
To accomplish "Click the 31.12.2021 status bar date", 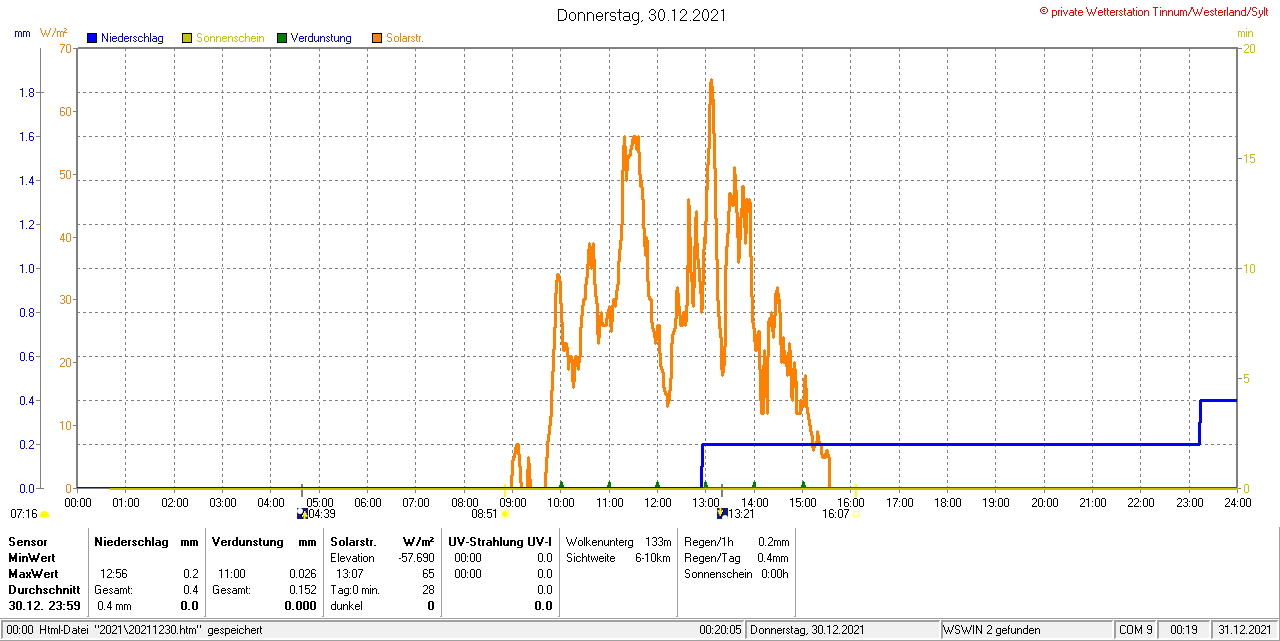I will (x=1243, y=630).
